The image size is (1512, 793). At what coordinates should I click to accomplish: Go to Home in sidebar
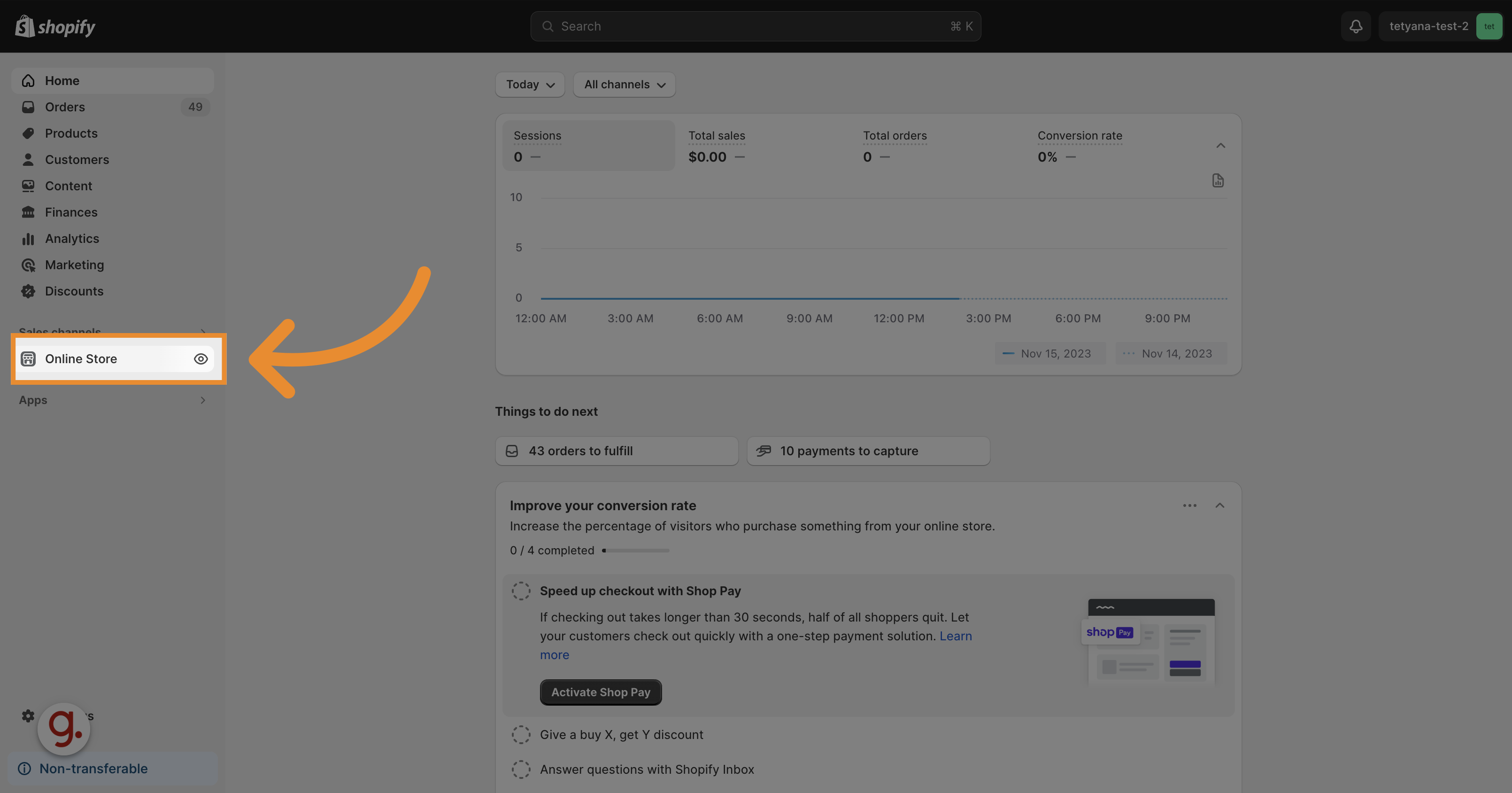click(113, 80)
